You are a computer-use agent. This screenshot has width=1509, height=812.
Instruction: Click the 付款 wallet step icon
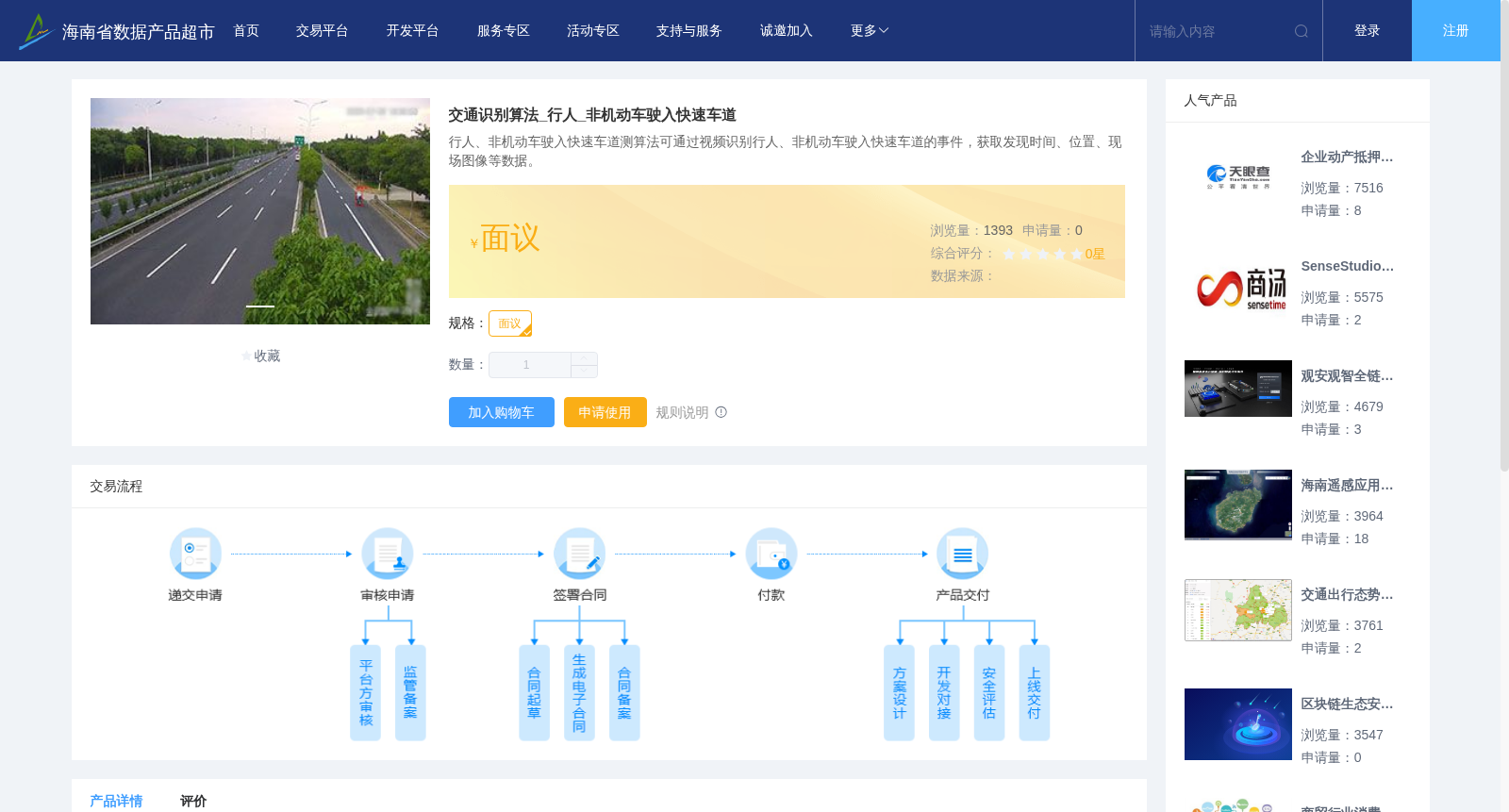click(771, 554)
